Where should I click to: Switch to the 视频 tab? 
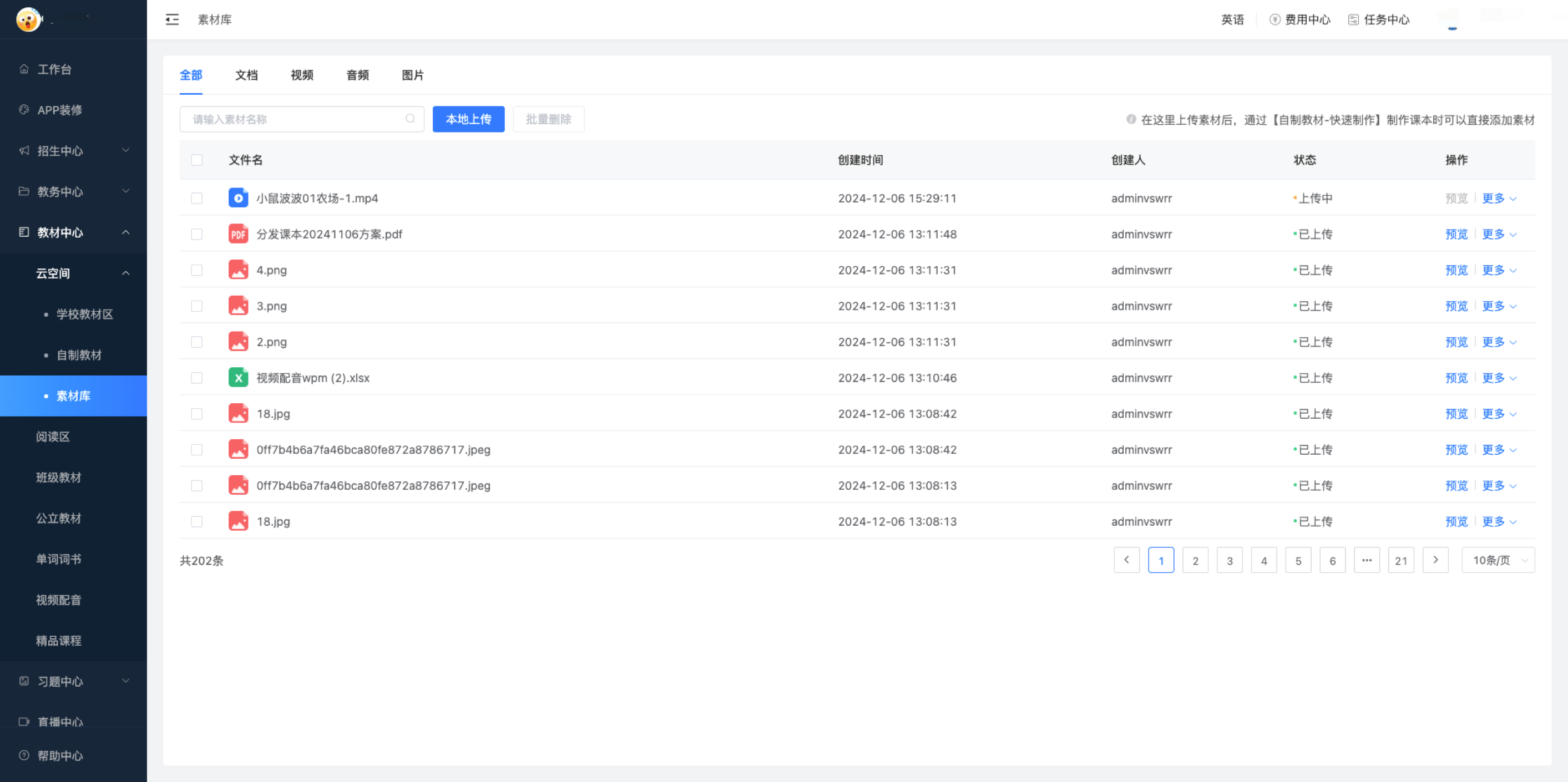[x=301, y=75]
